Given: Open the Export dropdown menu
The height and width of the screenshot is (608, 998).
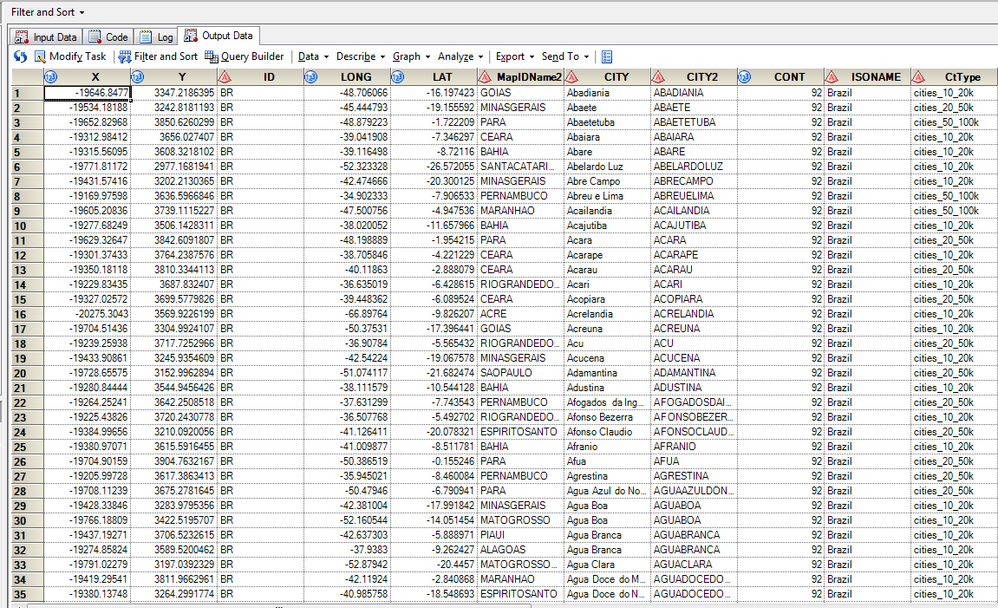Looking at the screenshot, I should click(515, 57).
